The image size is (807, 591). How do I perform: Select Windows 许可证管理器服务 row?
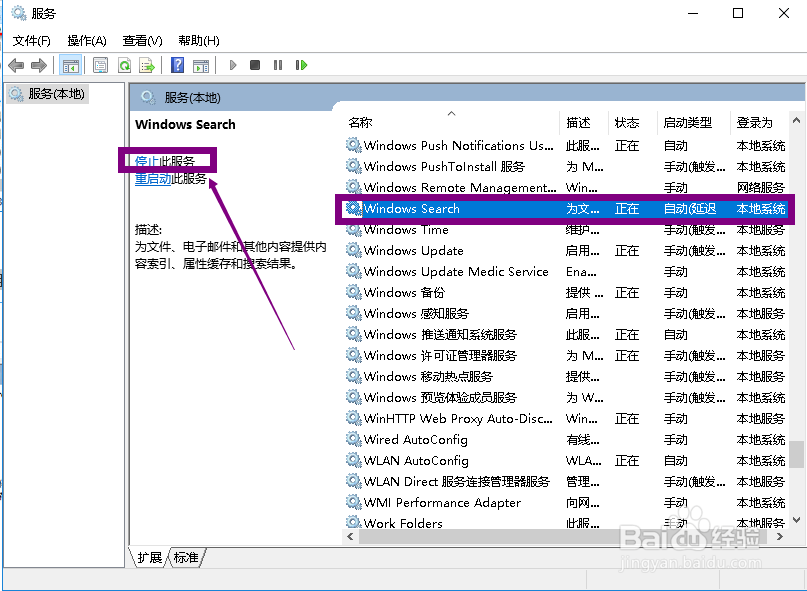[565, 356]
